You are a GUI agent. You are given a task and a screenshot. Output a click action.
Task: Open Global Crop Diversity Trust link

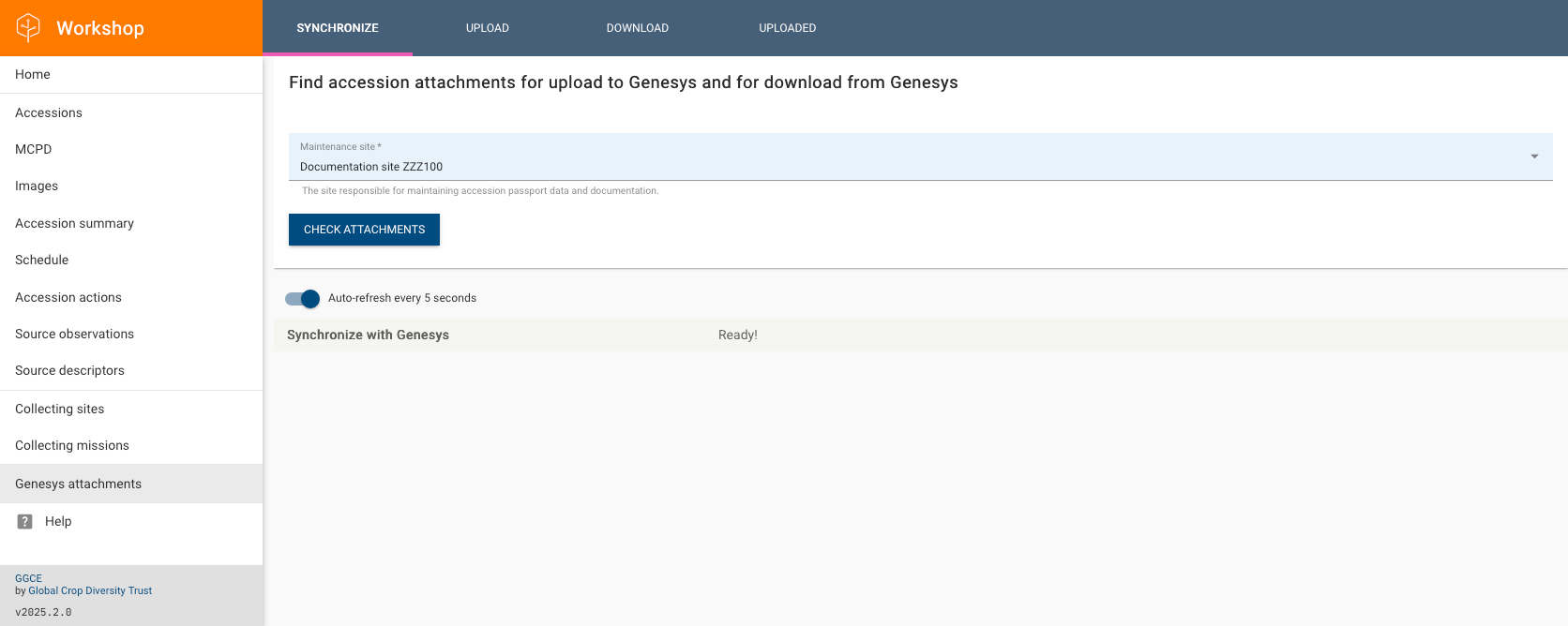(x=90, y=591)
